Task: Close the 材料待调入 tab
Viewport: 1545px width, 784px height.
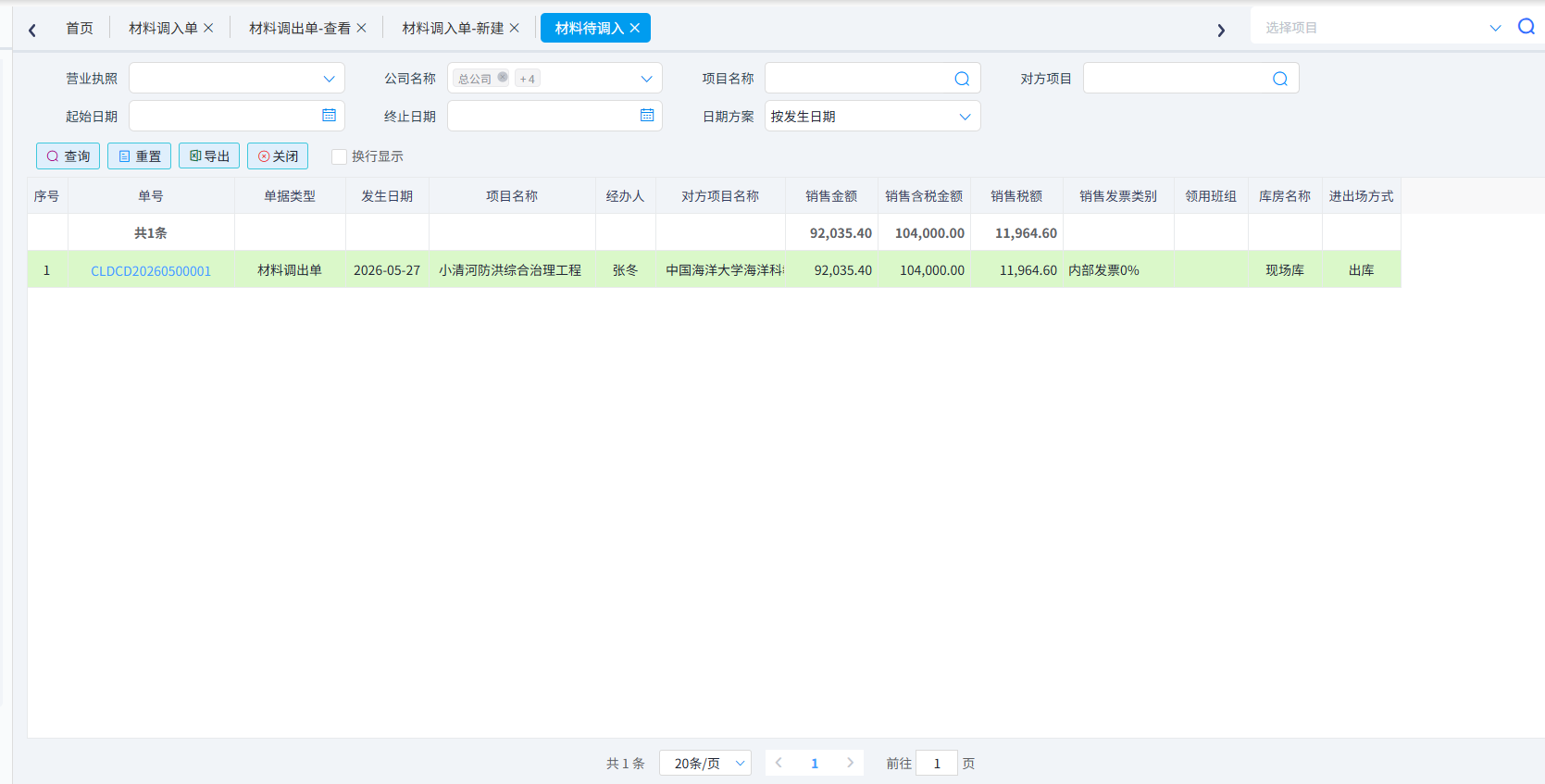Action: [x=635, y=28]
